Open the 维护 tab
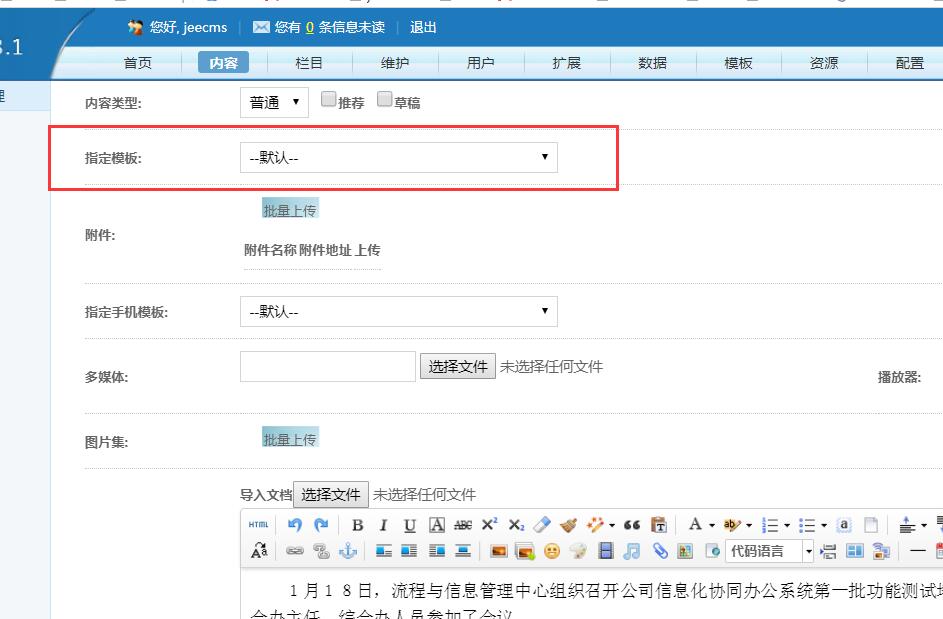The image size is (943, 619). click(395, 63)
